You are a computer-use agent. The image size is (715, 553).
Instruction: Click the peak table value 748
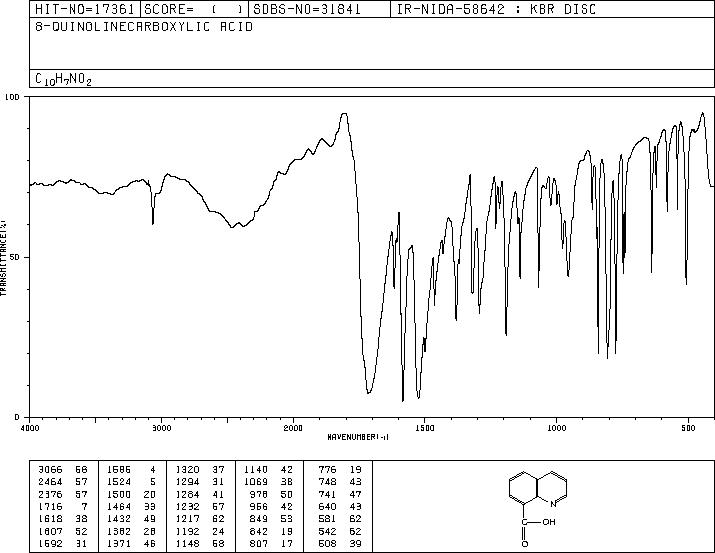[327, 481]
